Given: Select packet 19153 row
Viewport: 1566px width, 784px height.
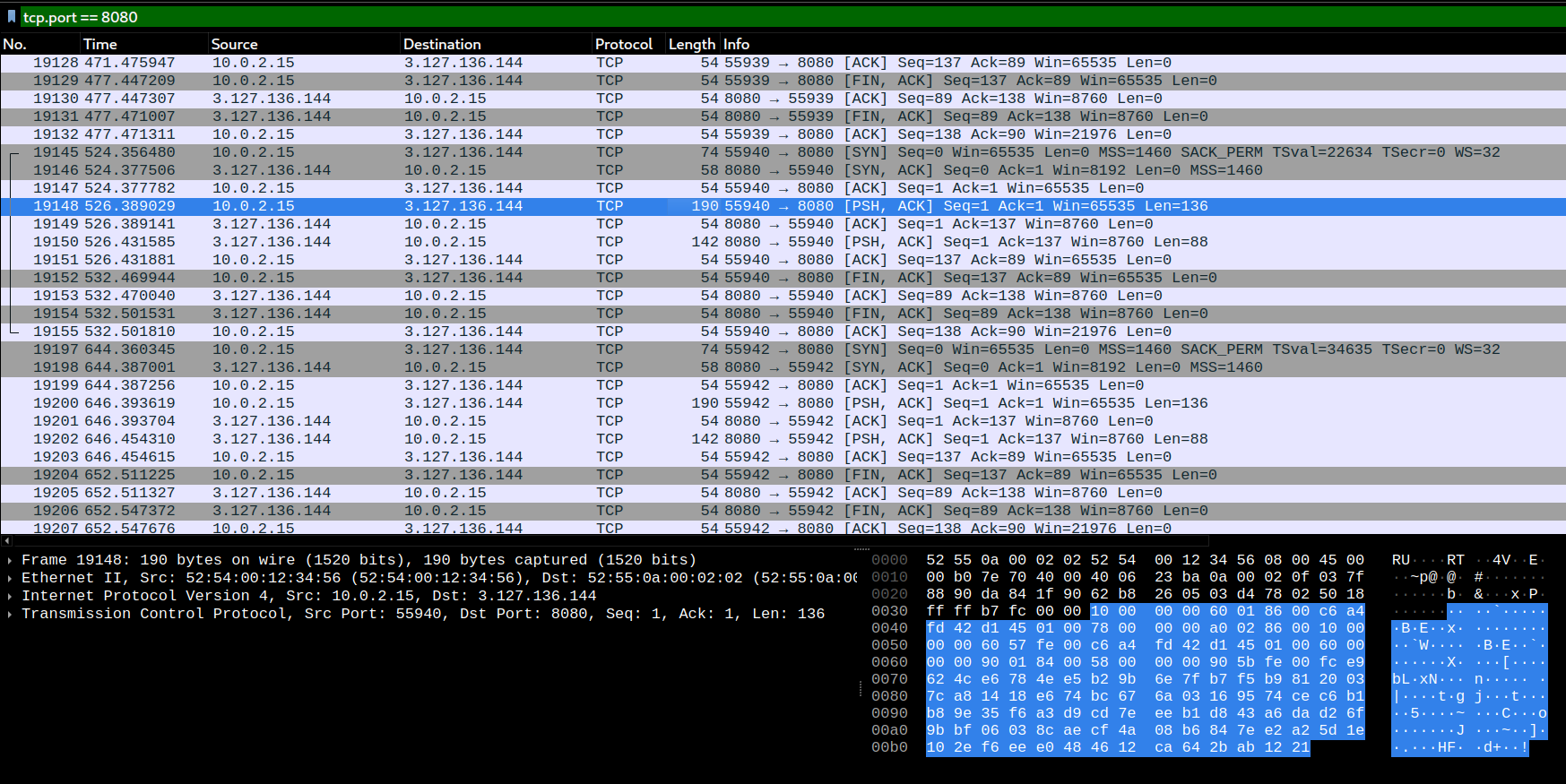Looking at the screenshot, I should point(783,296).
